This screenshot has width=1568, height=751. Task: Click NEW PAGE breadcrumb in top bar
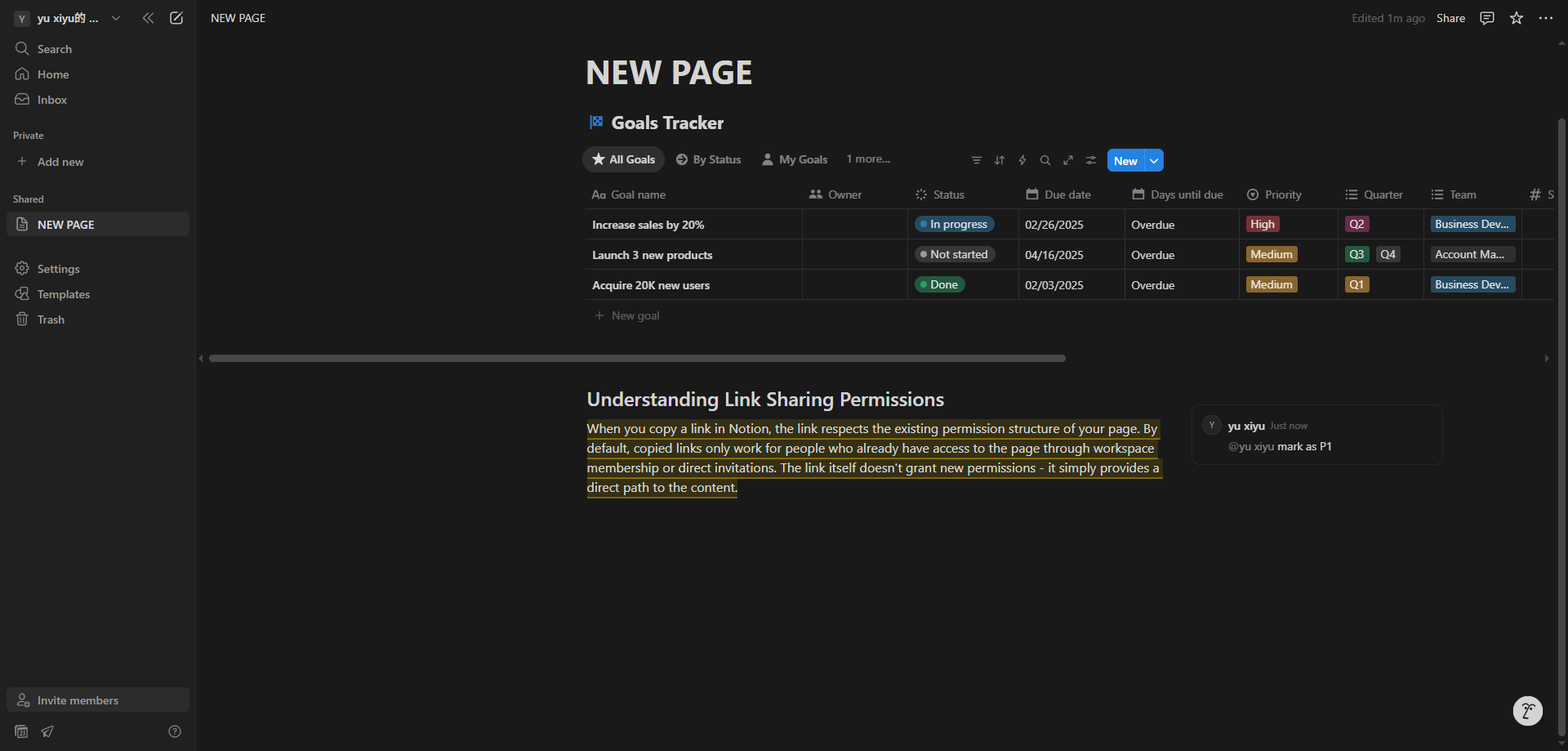[238, 18]
